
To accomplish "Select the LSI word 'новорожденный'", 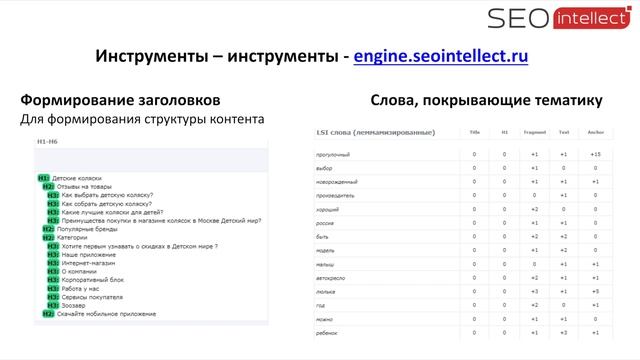I will point(337,182).
